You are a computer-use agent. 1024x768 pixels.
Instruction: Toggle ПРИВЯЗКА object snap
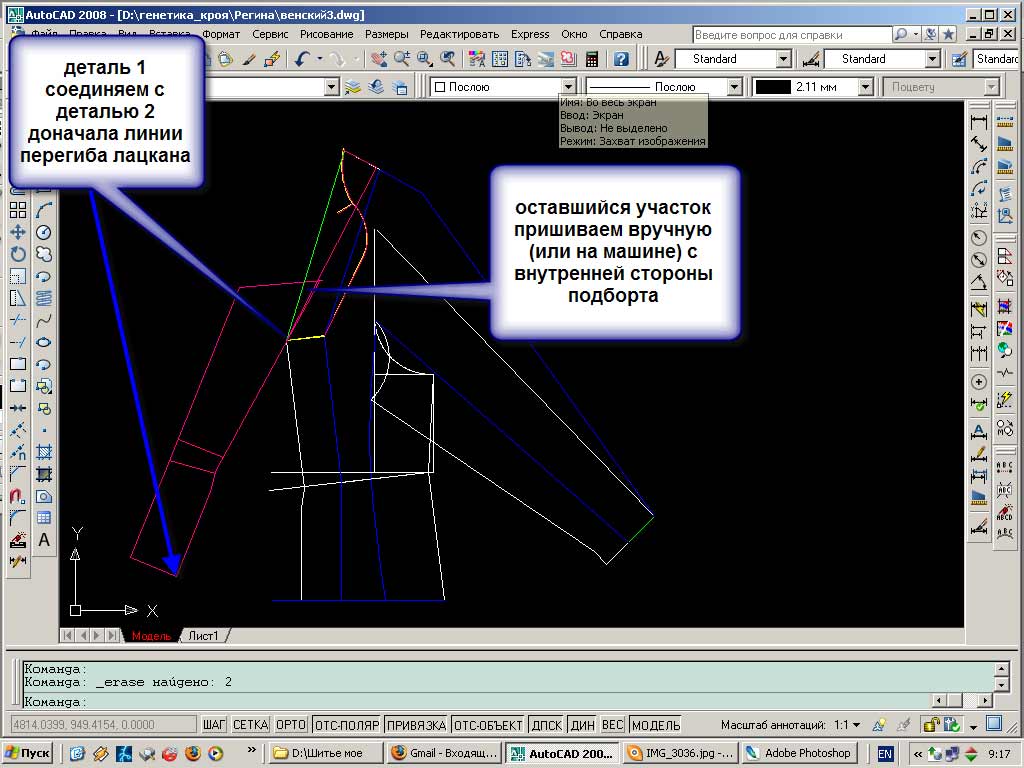tap(415, 725)
